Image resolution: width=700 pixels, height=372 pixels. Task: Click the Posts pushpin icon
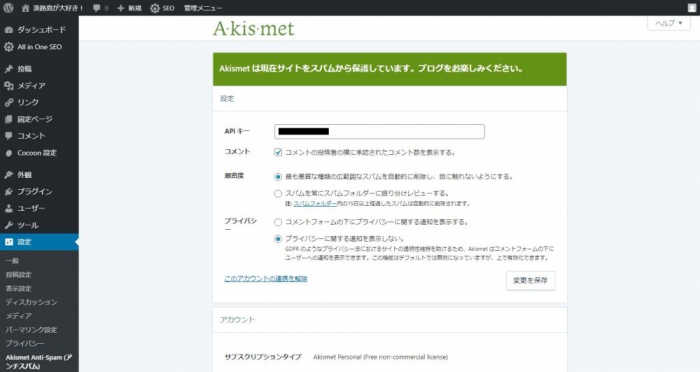(8, 69)
